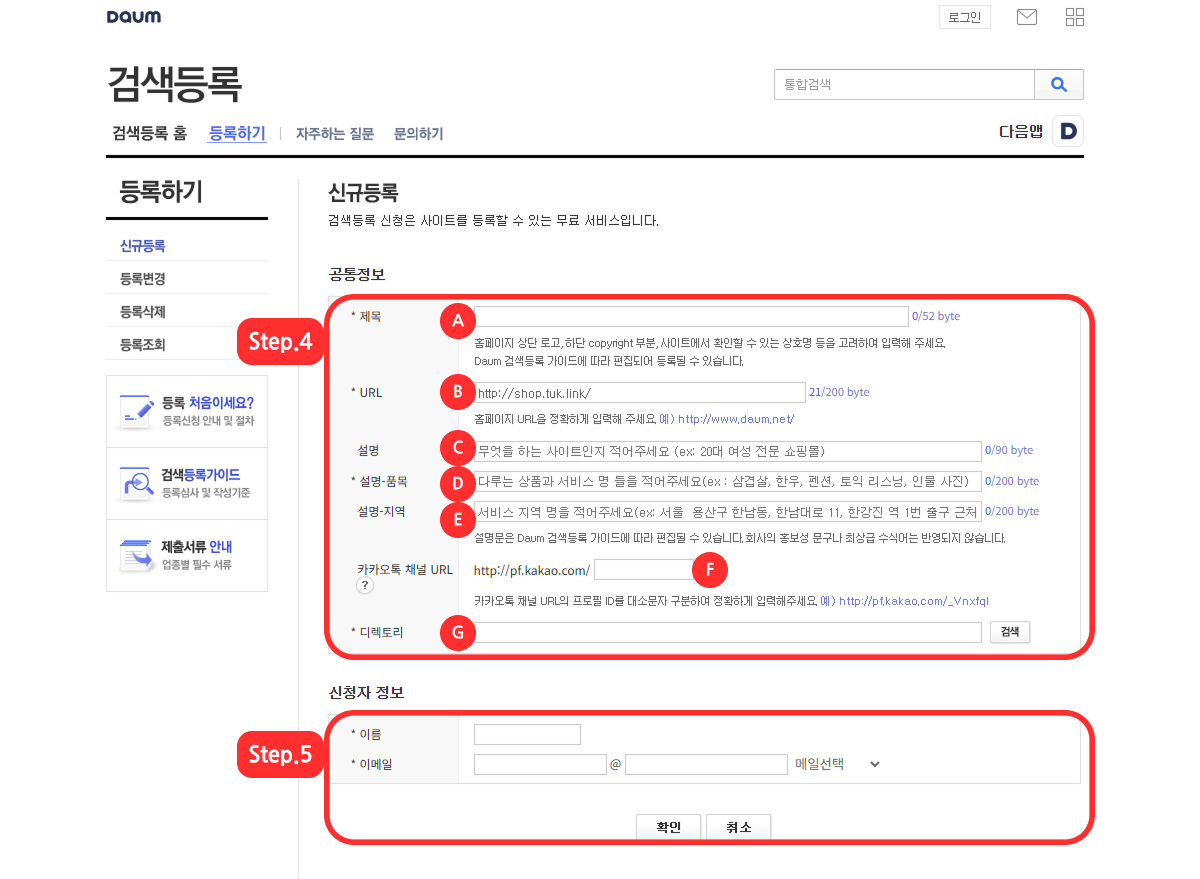Go to 검색등록 홈 tab
This screenshot has height=879, width=1200.
(149, 133)
